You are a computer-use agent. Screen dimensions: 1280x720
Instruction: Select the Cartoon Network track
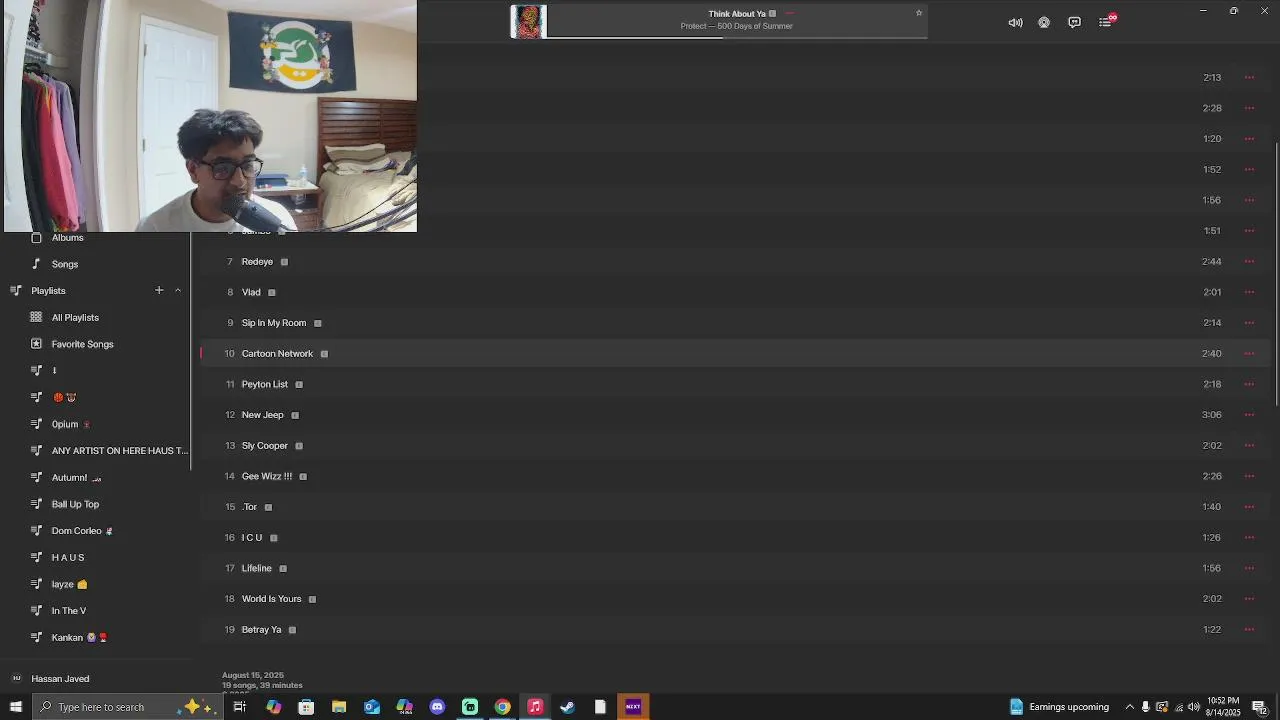(735, 354)
